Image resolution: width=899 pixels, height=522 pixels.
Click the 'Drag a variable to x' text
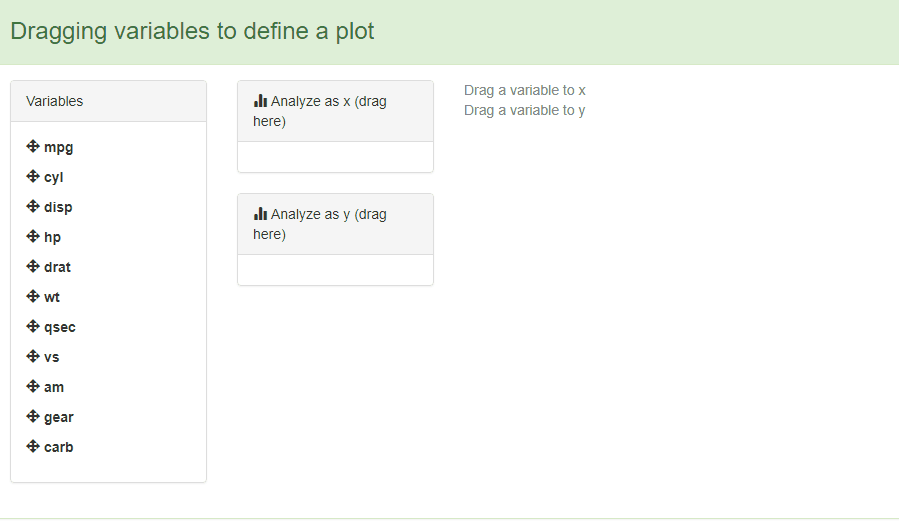pyautogui.click(x=524, y=90)
